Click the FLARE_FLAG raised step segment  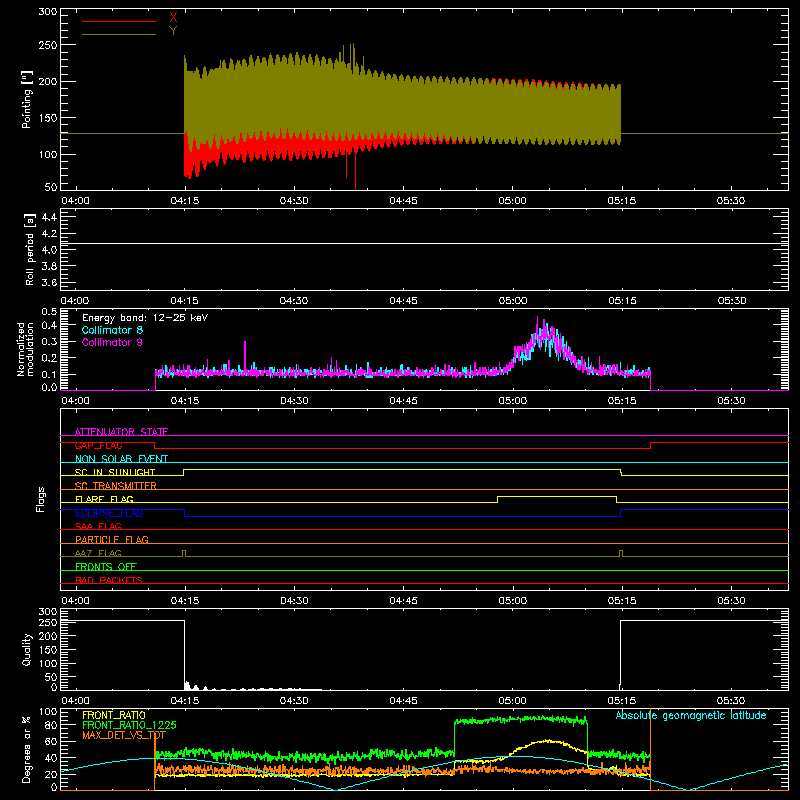(x=557, y=496)
